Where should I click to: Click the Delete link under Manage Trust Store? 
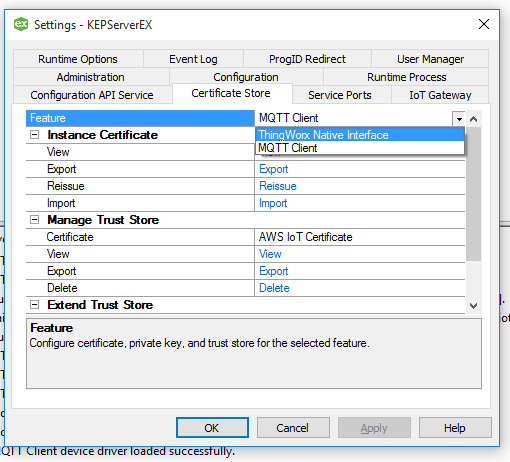click(274, 288)
